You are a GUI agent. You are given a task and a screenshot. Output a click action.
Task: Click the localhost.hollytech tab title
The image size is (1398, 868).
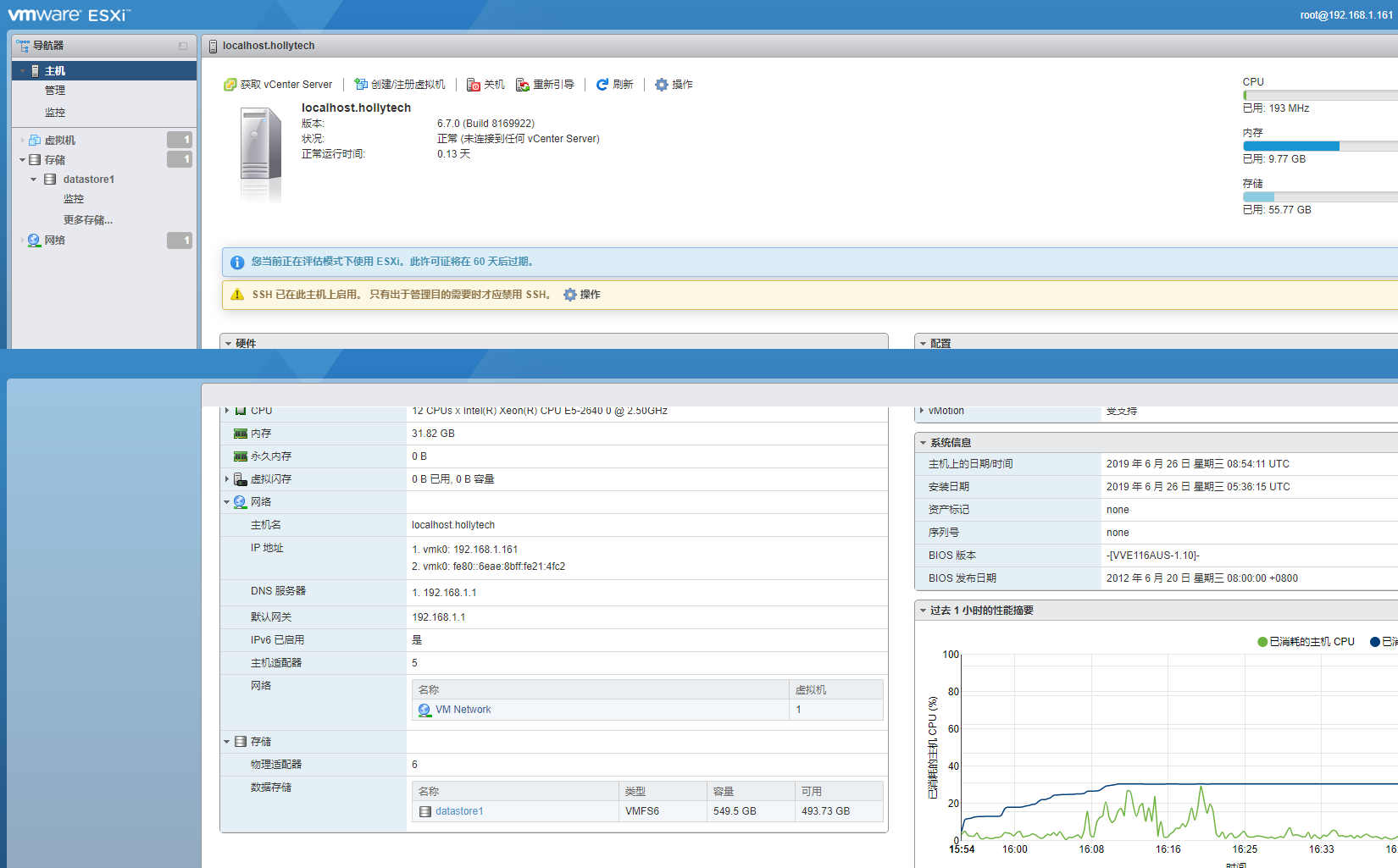(269, 46)
